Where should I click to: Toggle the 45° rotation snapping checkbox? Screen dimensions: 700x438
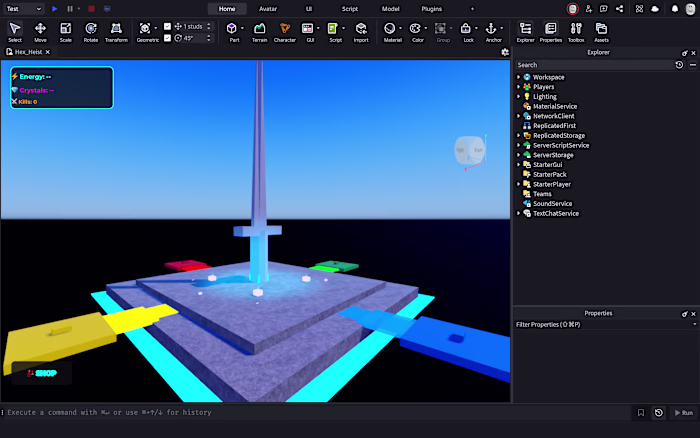pos(167,38)
